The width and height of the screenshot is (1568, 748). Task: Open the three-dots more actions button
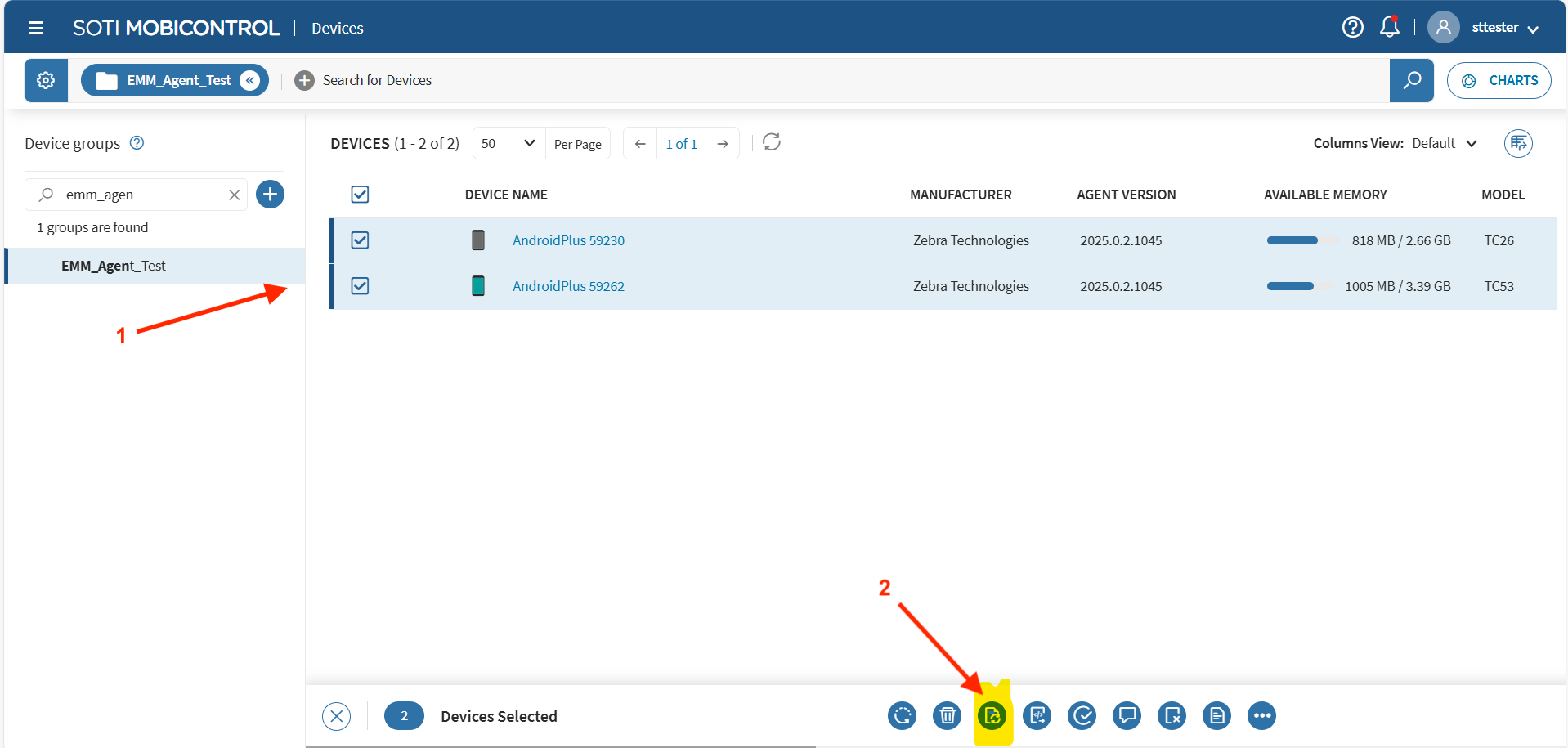click(1261, 716)
